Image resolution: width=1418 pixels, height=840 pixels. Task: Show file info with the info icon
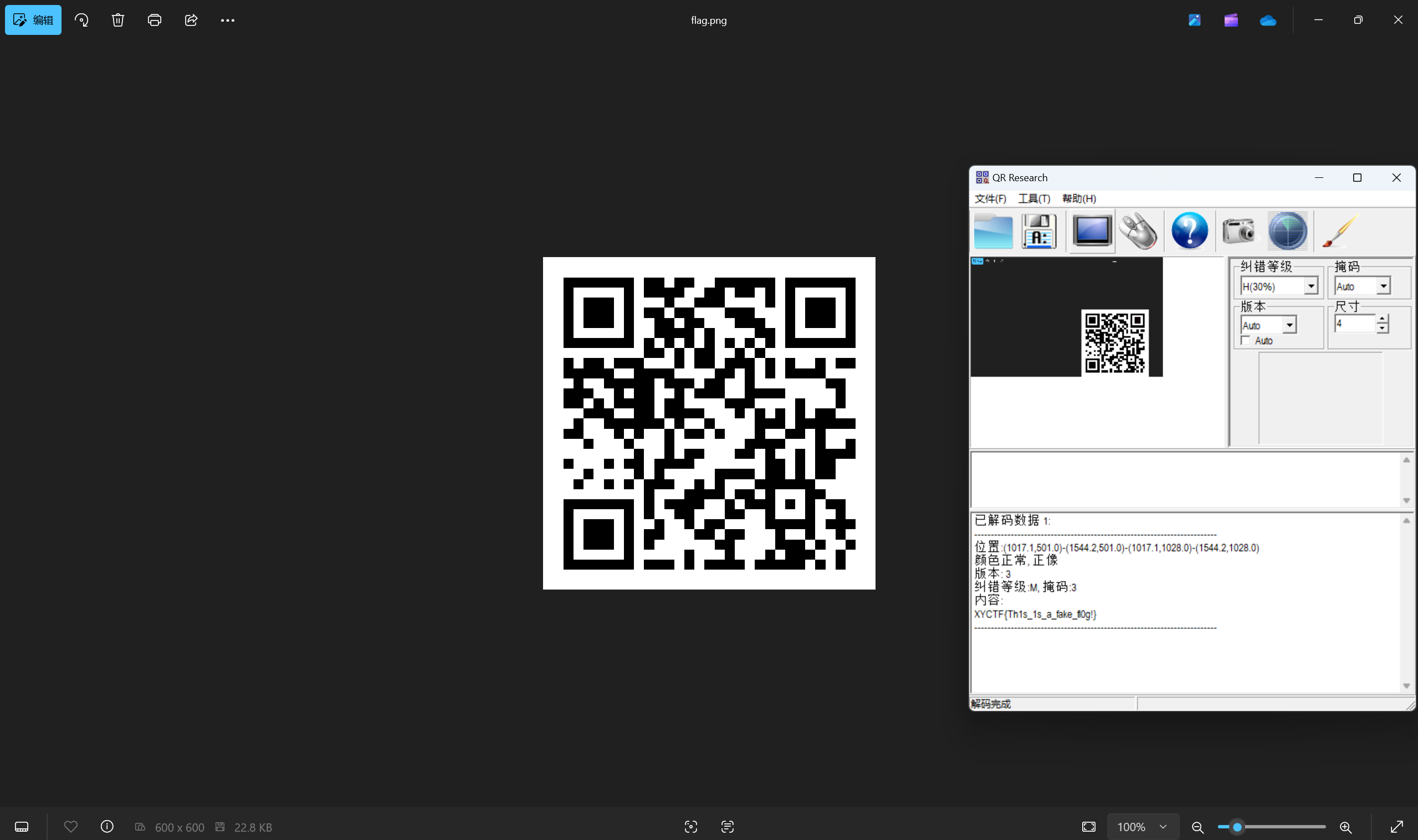click(x=107, y=827)
